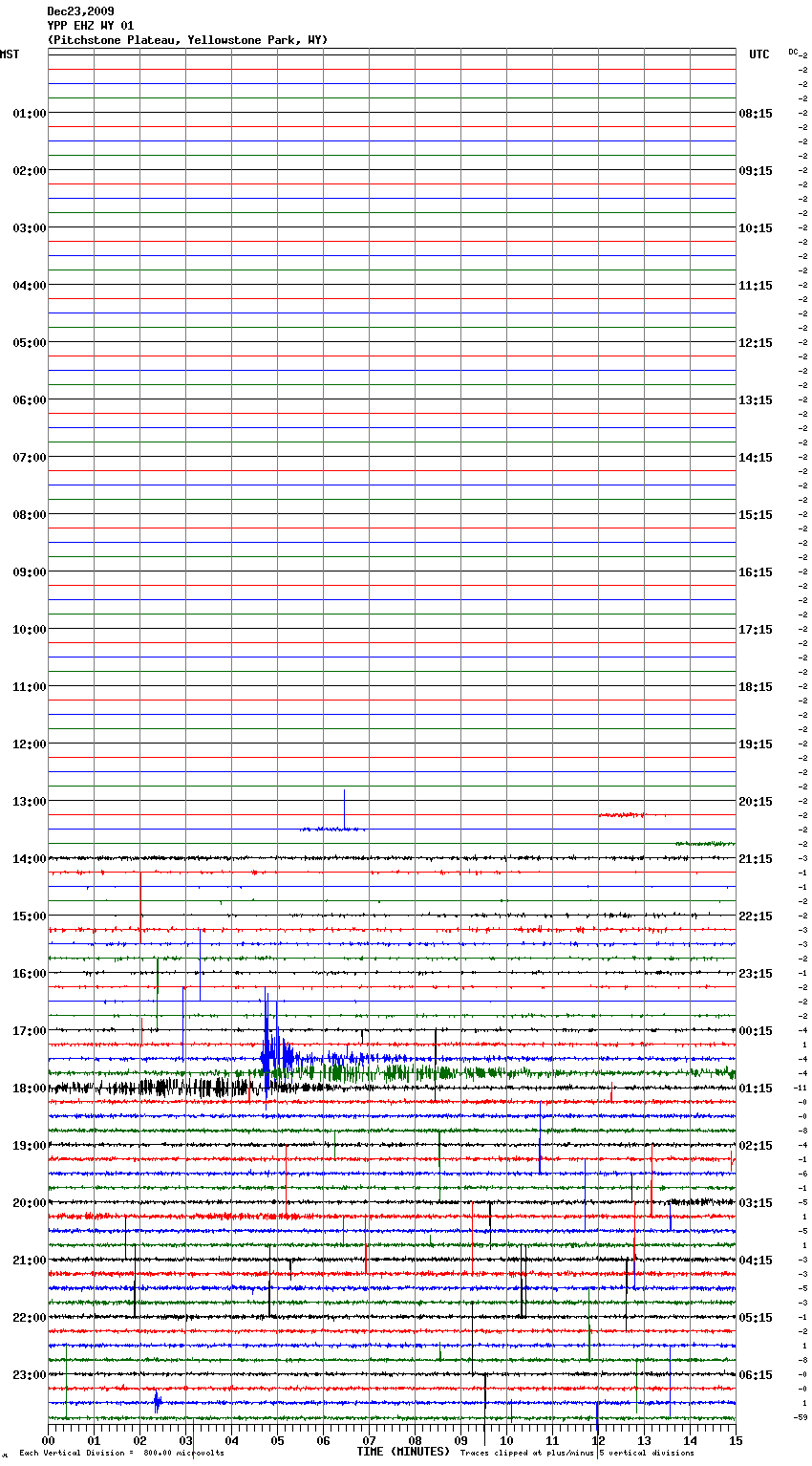
Task: Click the TIME (MINUTES) axis title
Action: pos(403,1452)
